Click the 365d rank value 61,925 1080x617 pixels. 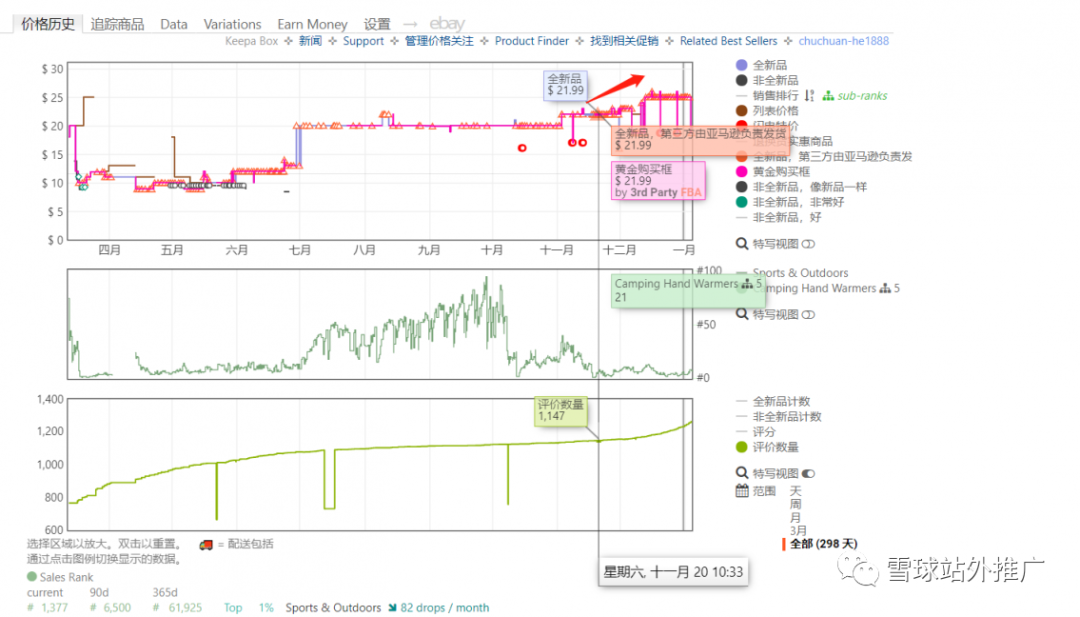click(185, 607)
